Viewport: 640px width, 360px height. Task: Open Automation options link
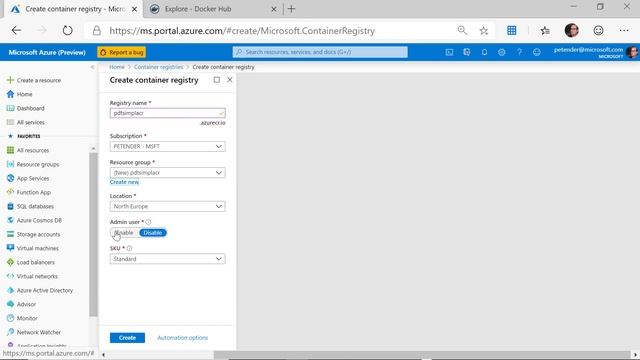click(x=183, y=338)
